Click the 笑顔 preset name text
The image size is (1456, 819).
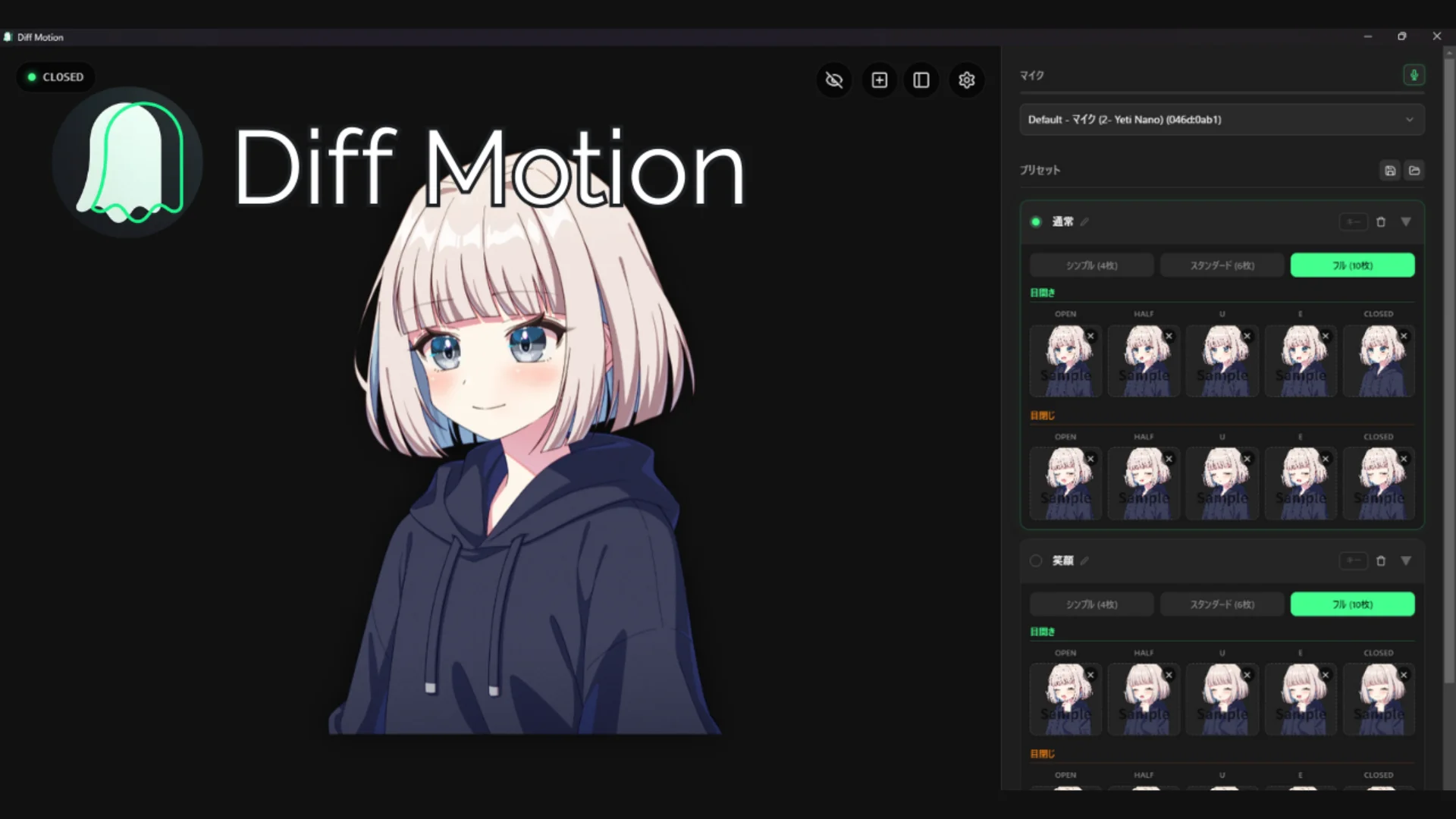pos(1062,561)
